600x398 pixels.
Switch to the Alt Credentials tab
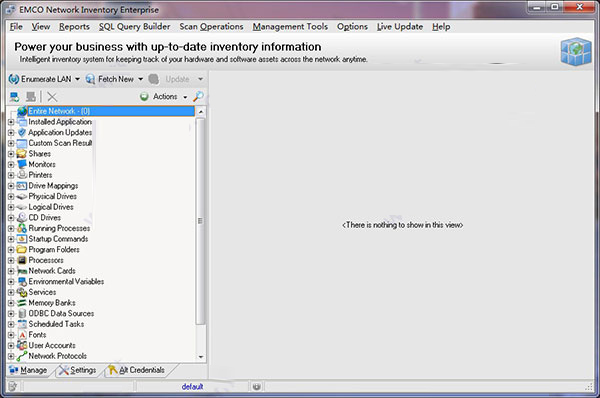(137, 370)
